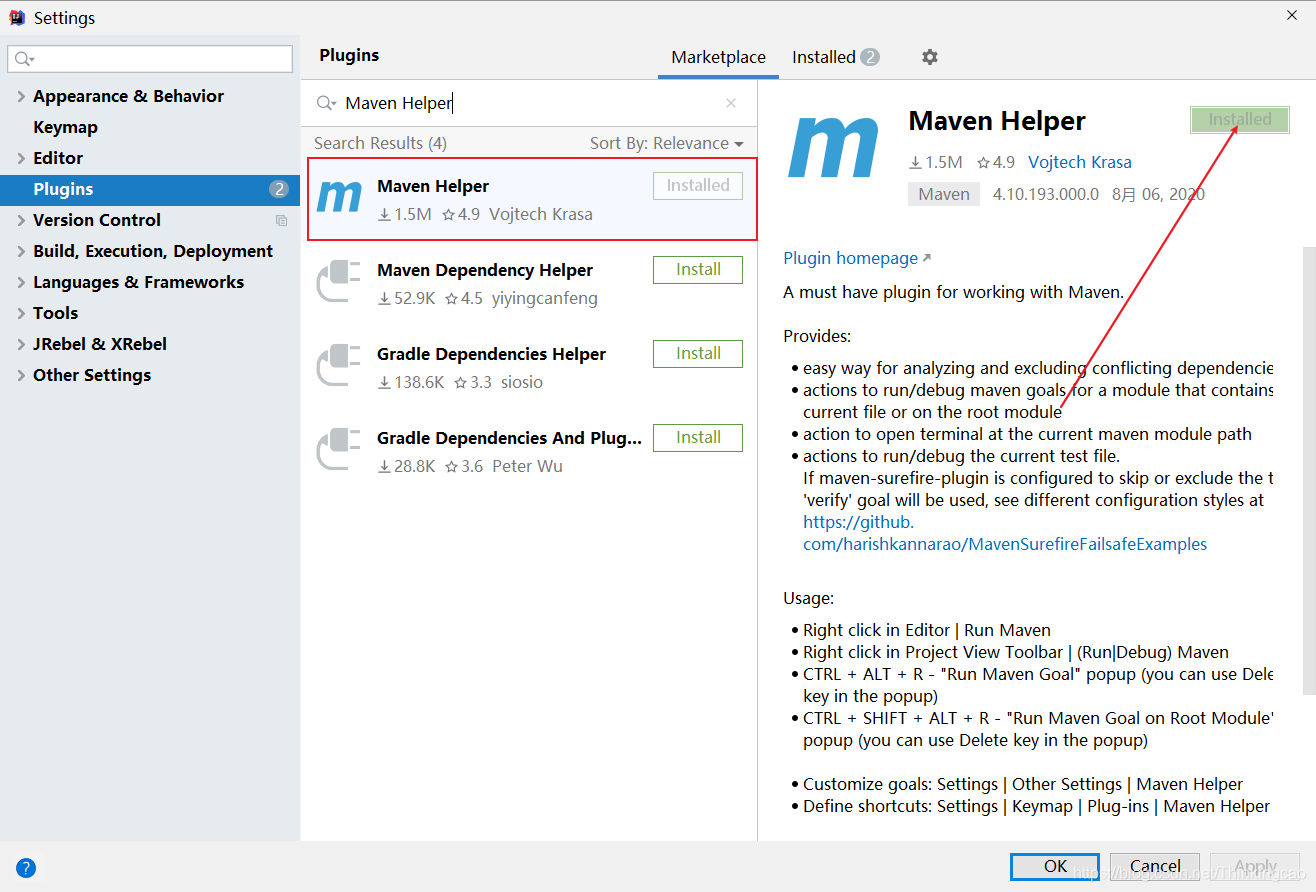
Task: Open Vojtech Krasa vendor link in details
Action: coord(1080,162)
